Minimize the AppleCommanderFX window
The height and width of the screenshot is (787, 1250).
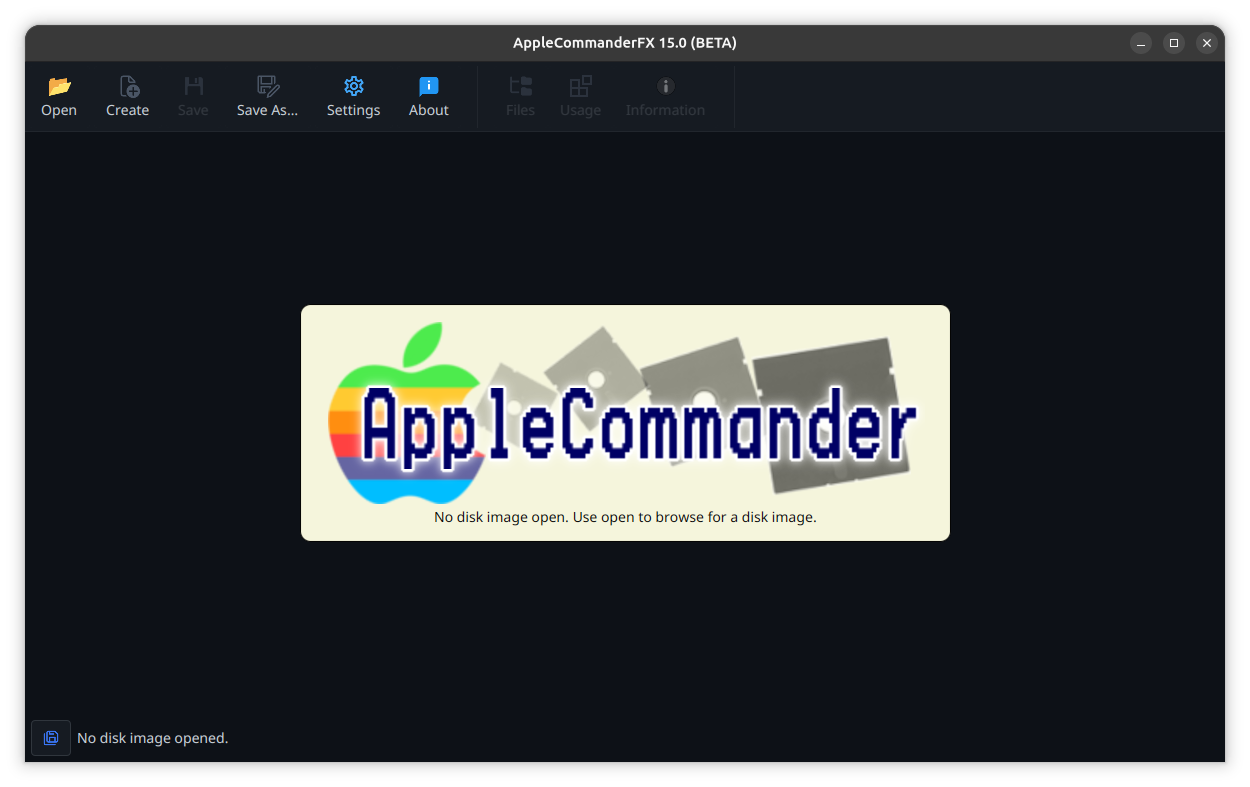tap(1141, 43)
